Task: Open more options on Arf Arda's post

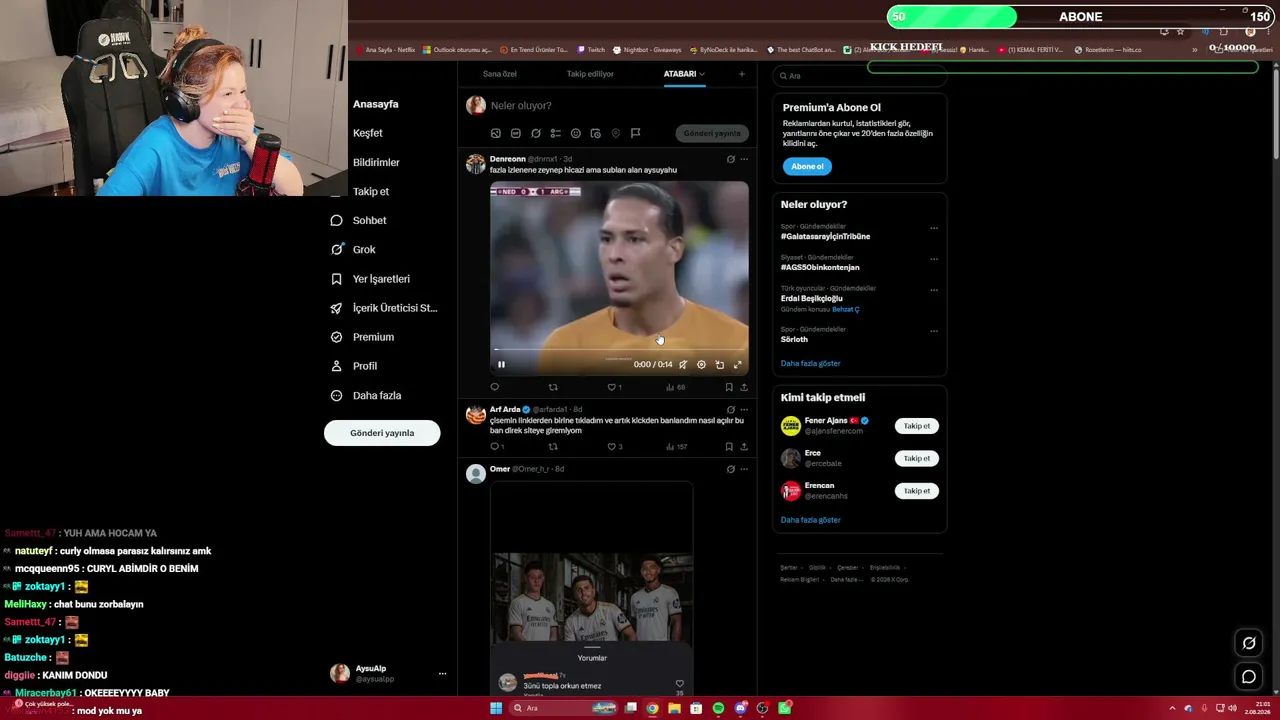Action: pos(744,410)
